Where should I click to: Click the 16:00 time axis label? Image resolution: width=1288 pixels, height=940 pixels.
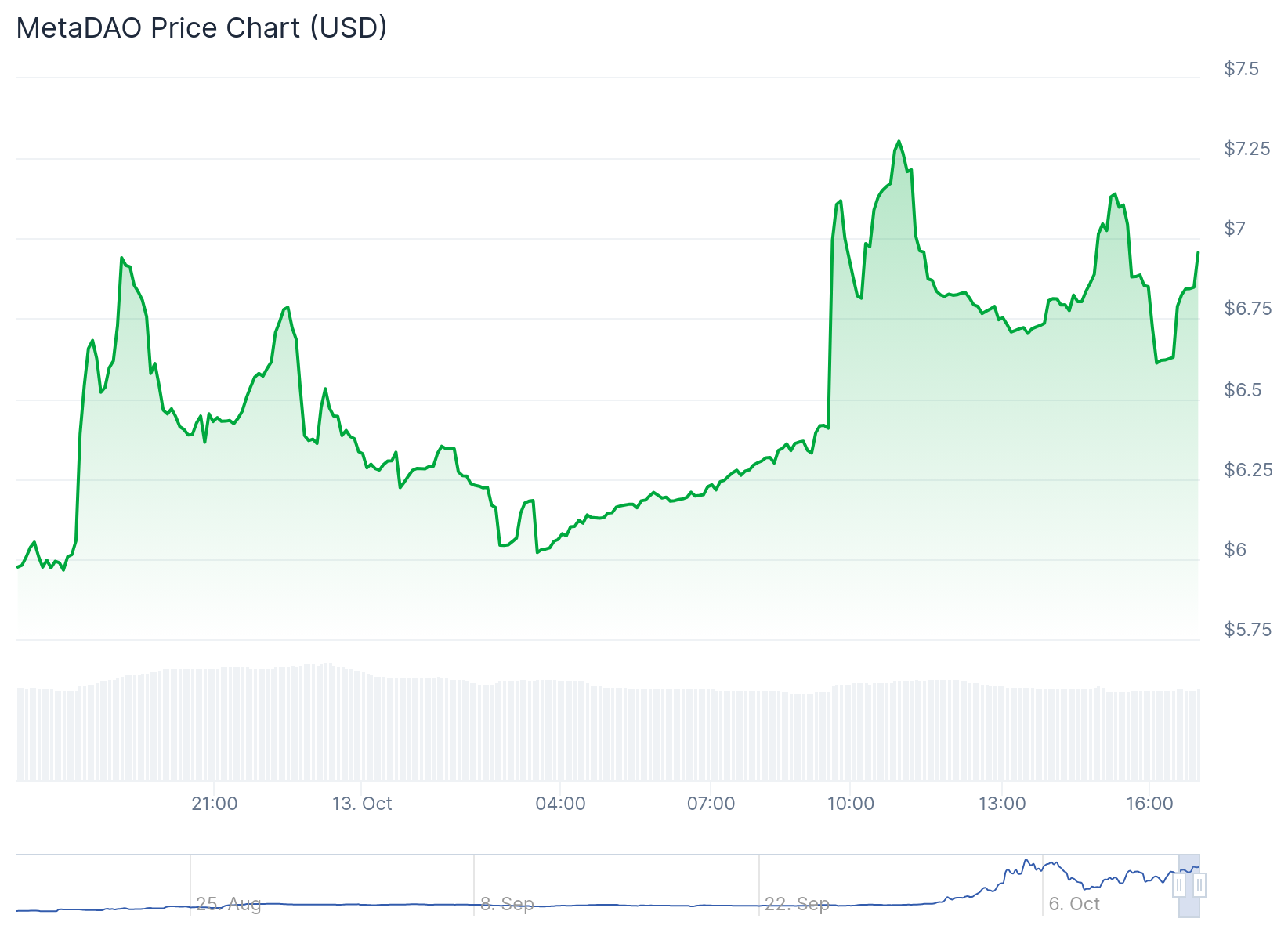(x=1149, y=804)
